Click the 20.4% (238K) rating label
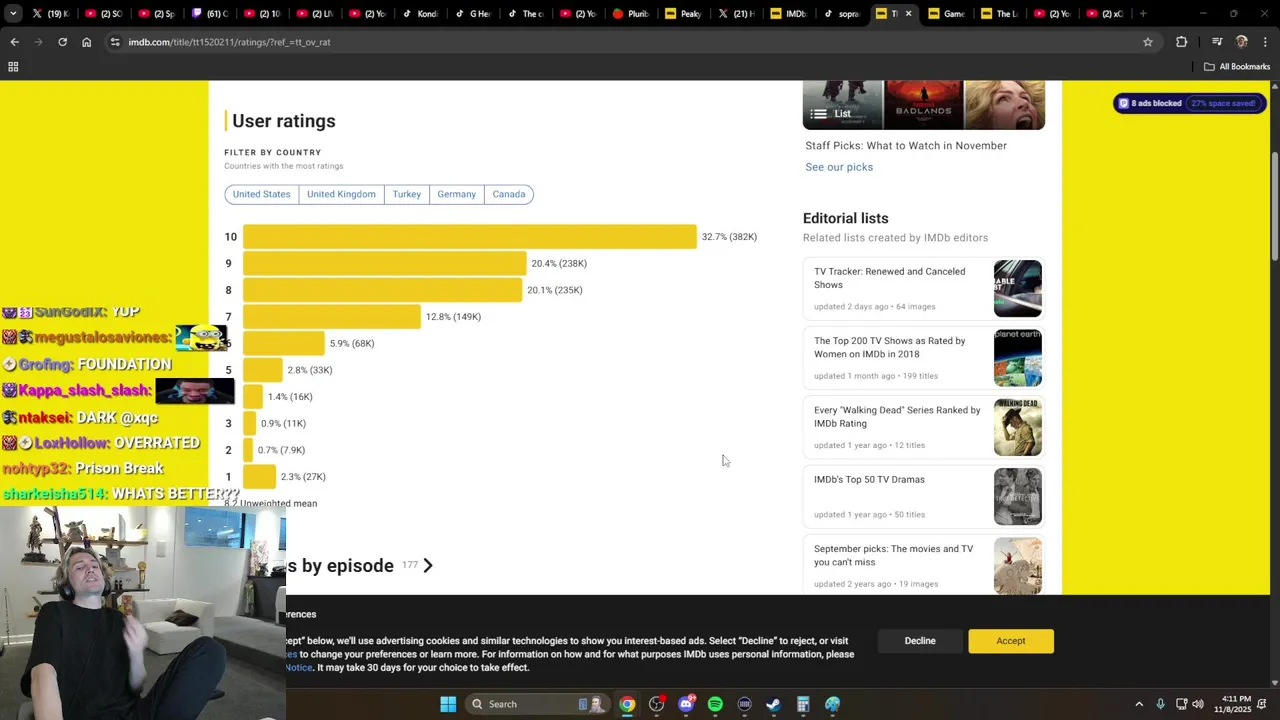The width and height of the screenshot is (1280, 720). coord(559,264)
